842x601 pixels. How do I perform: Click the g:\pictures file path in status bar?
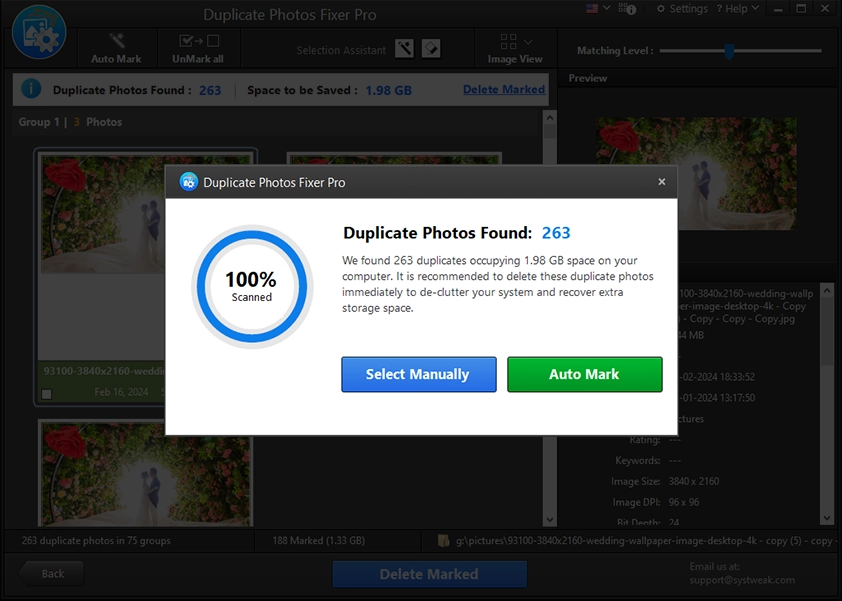click(644, 541)
